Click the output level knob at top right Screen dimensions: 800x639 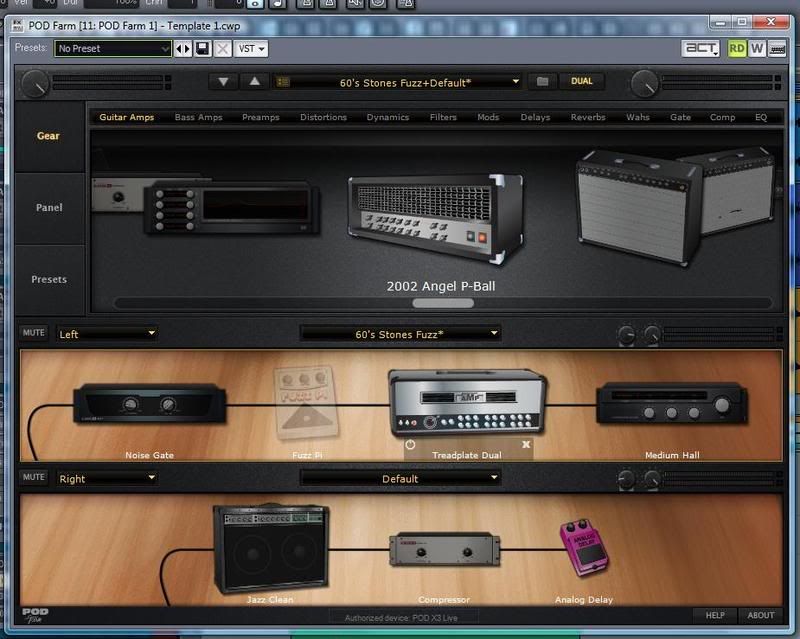tap(644, 83)
